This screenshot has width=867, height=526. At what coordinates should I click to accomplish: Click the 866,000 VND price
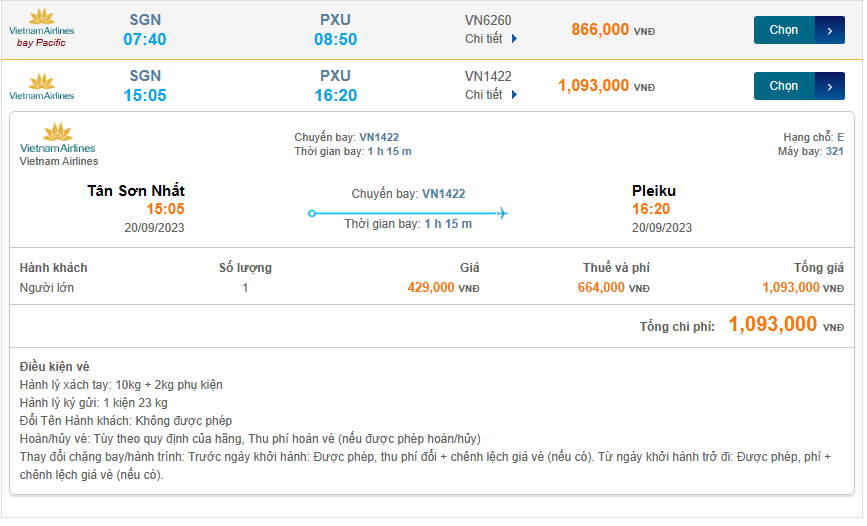pyautogui.click(x=600, y=30)
